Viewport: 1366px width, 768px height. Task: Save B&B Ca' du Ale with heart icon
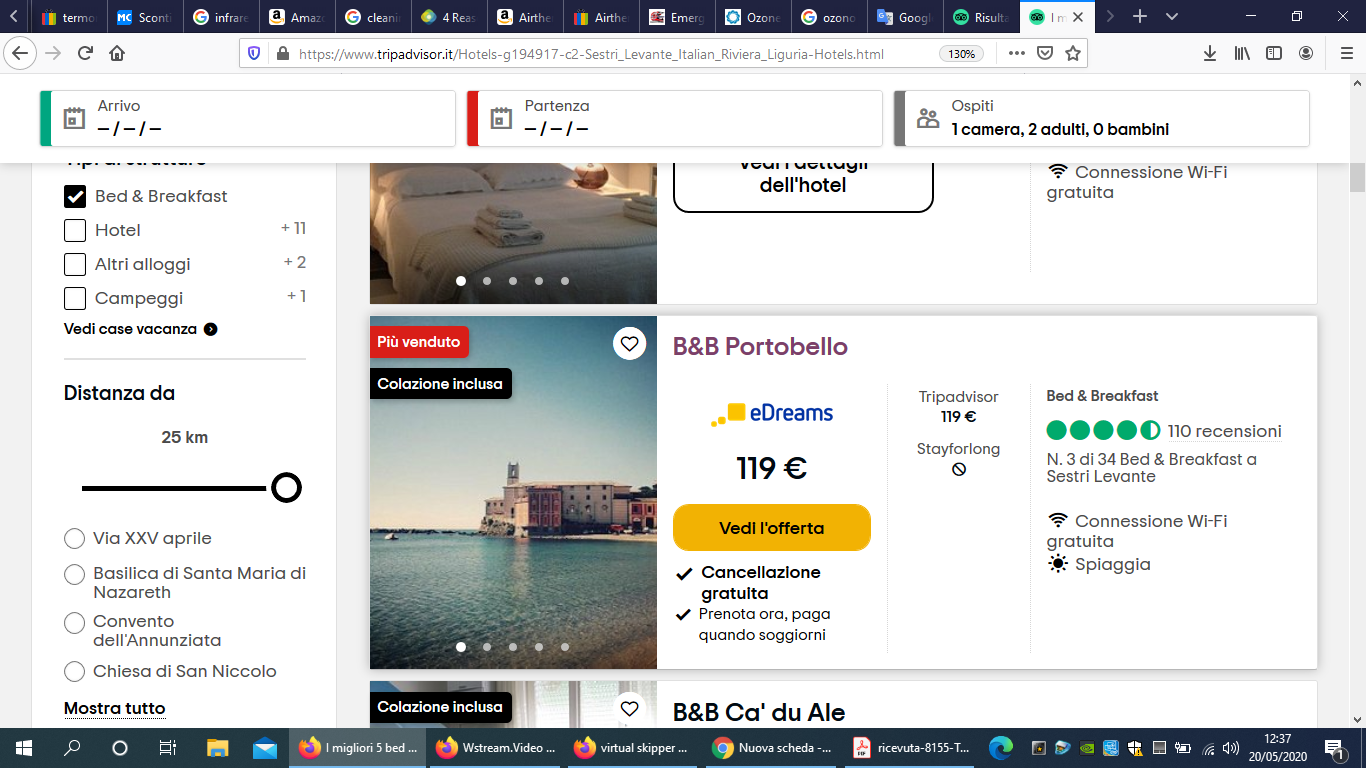[629, 708]
